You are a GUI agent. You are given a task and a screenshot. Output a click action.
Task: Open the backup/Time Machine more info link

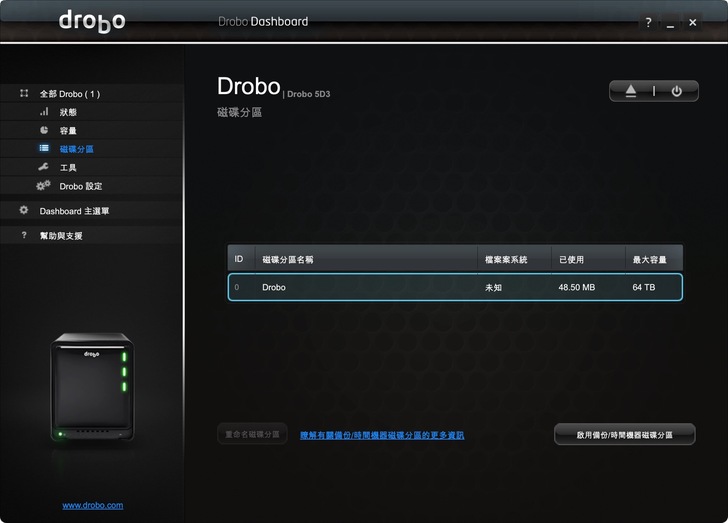pos(382,435)
